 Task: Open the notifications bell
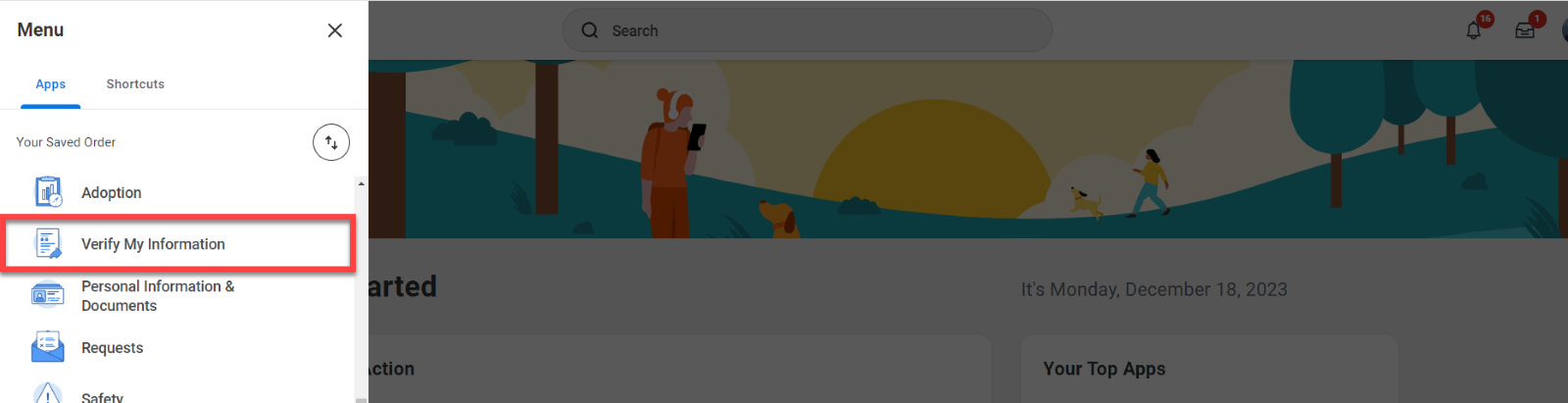click(1473, 30)
